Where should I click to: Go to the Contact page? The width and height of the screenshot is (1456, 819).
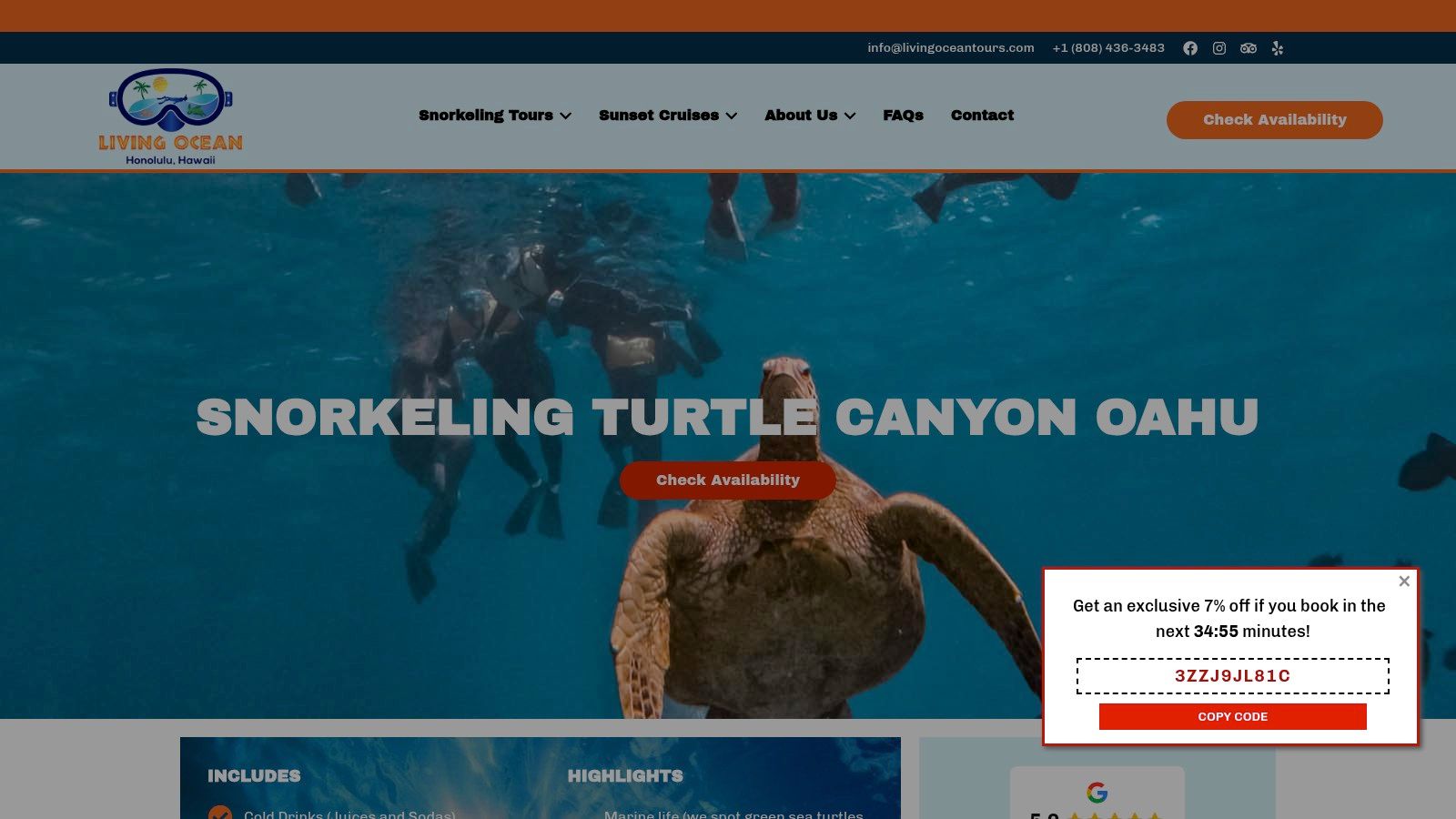click(982, 116)
